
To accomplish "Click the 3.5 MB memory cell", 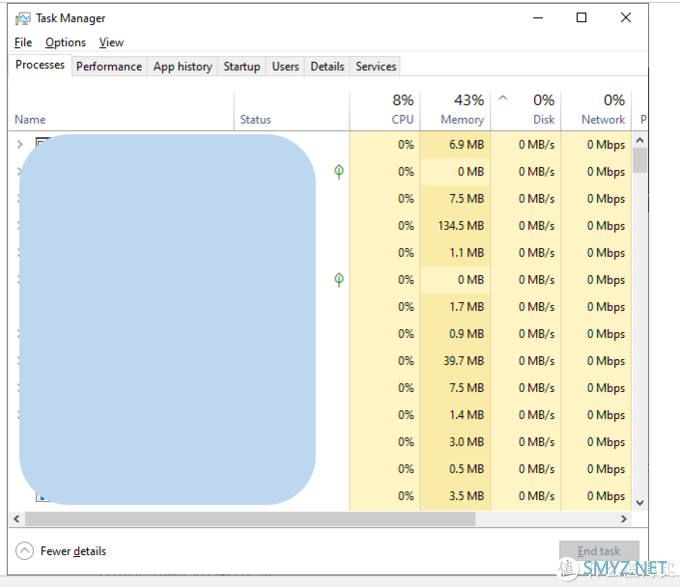I will coord(455,496).
